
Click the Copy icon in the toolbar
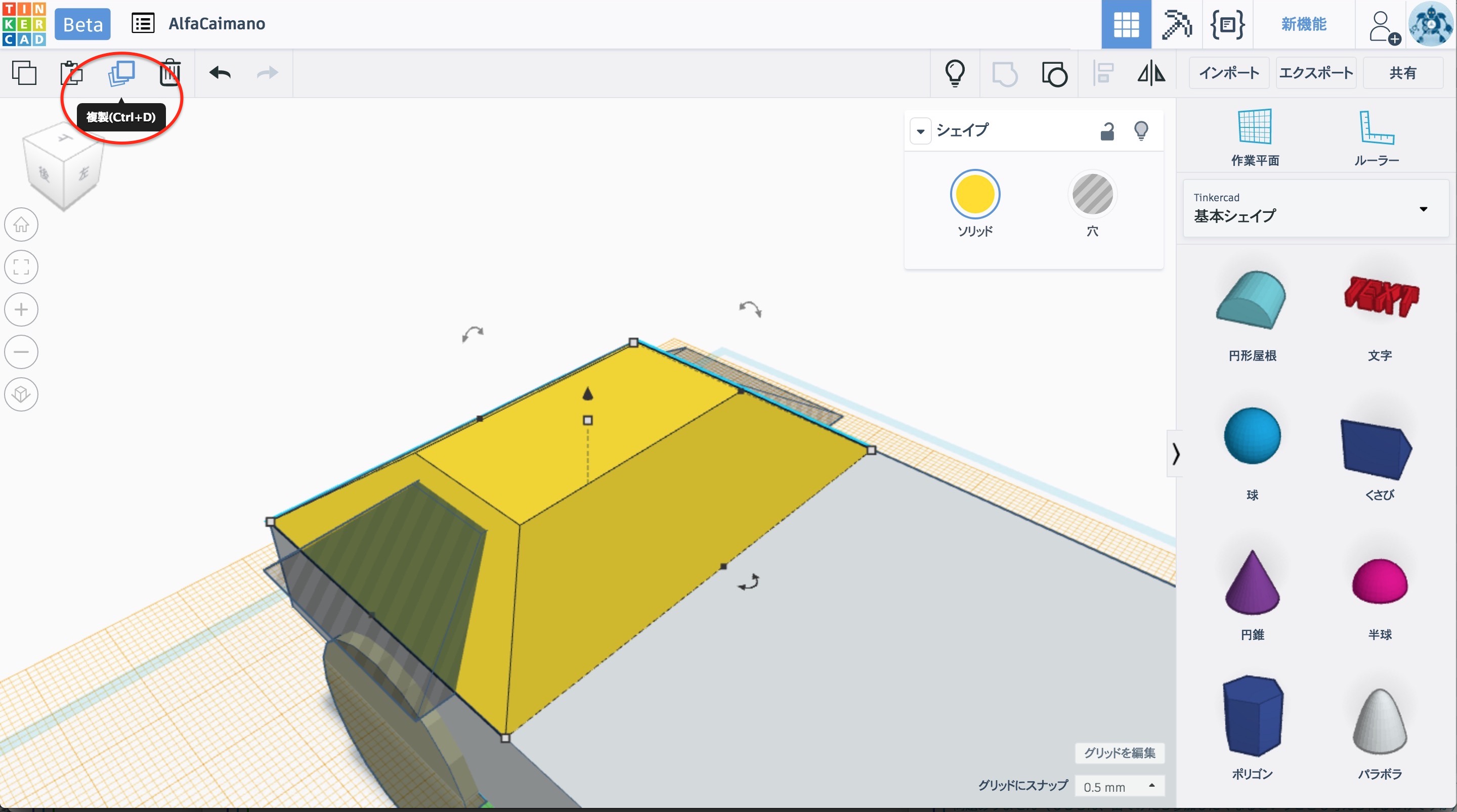click(24, 73)
